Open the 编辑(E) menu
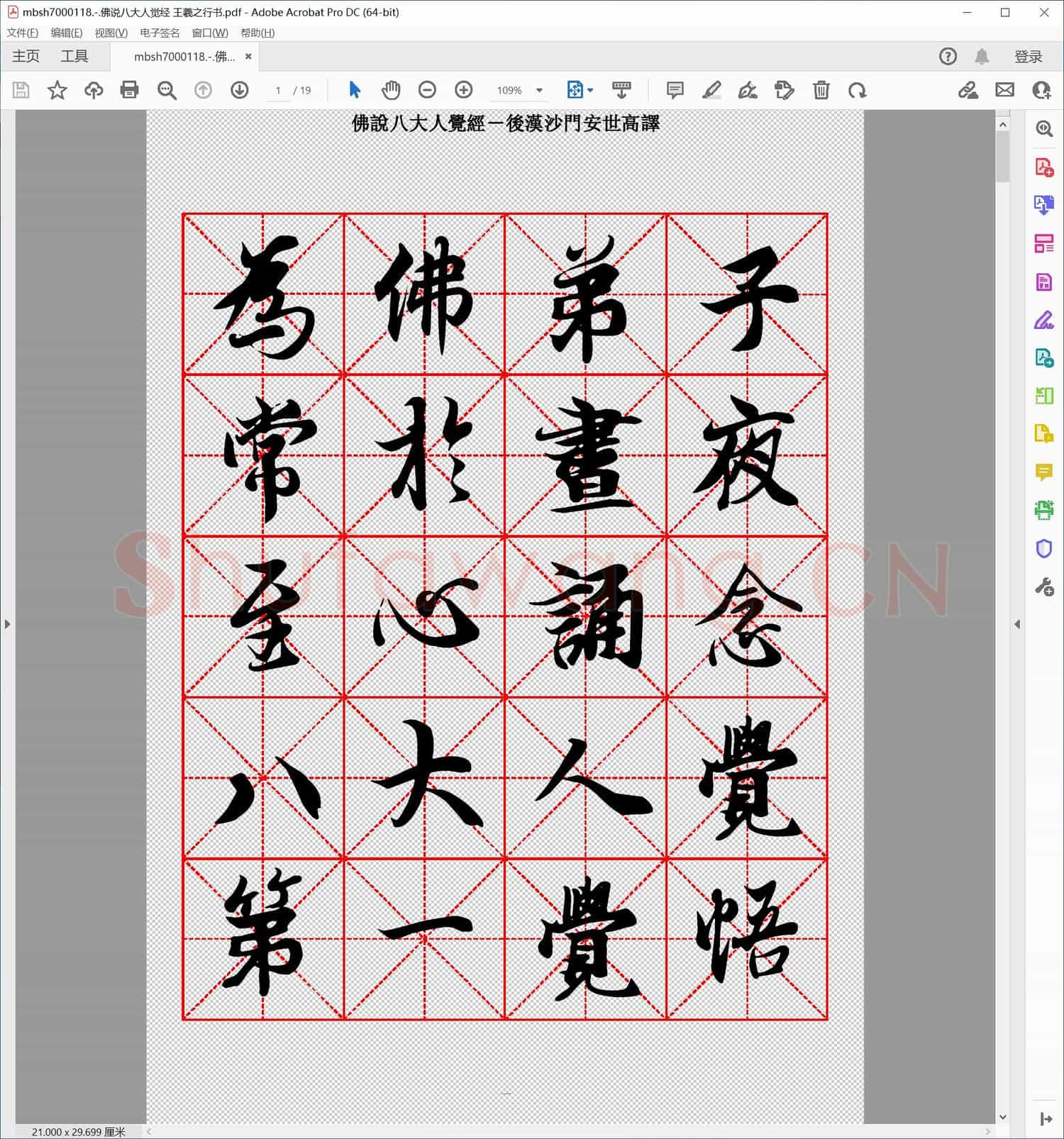The width and height of the screenshot is (1064, 1139). [x=67, y=33]
